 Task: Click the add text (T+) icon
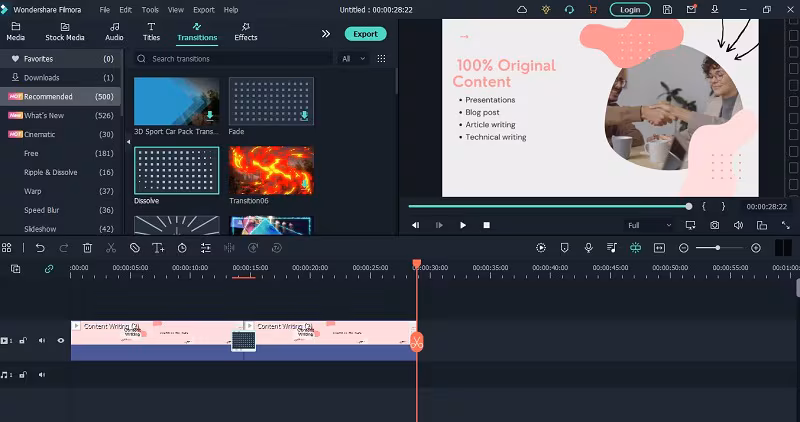[x=158, y=248]
